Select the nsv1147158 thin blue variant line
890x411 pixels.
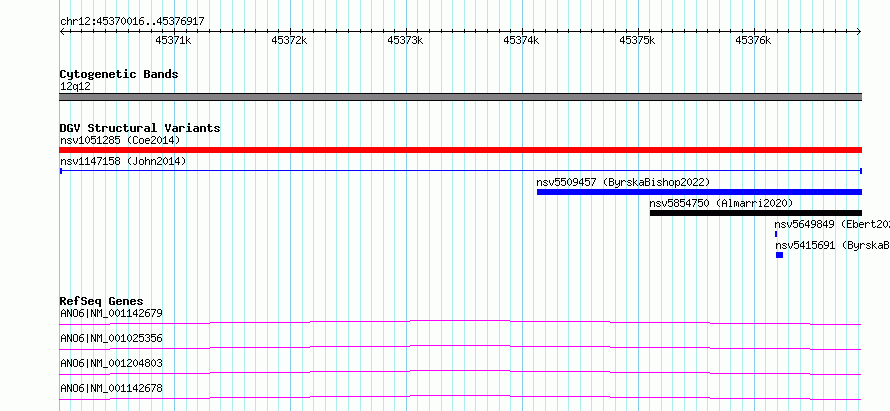click(460, 170)
